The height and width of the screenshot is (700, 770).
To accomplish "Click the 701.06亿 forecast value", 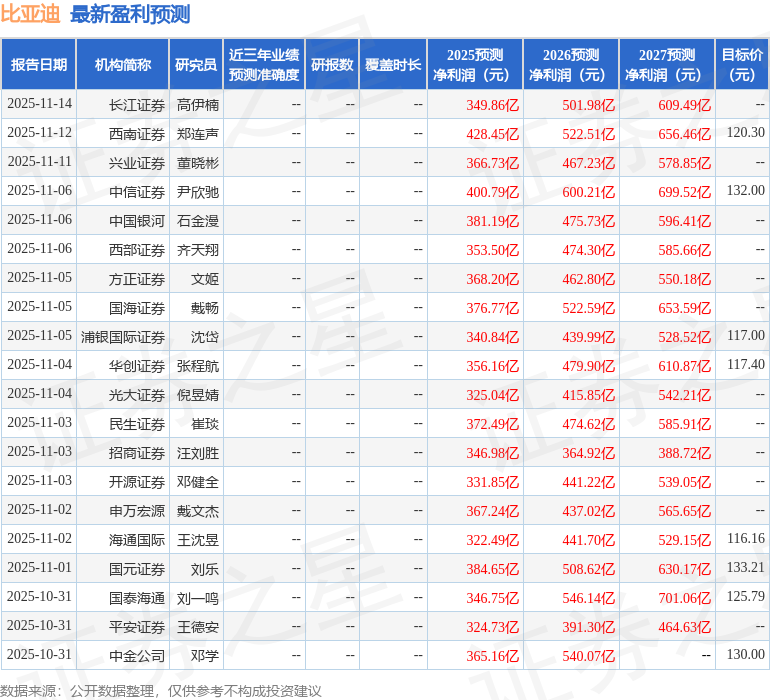I will pyautogui.click(x=684, y=598).
